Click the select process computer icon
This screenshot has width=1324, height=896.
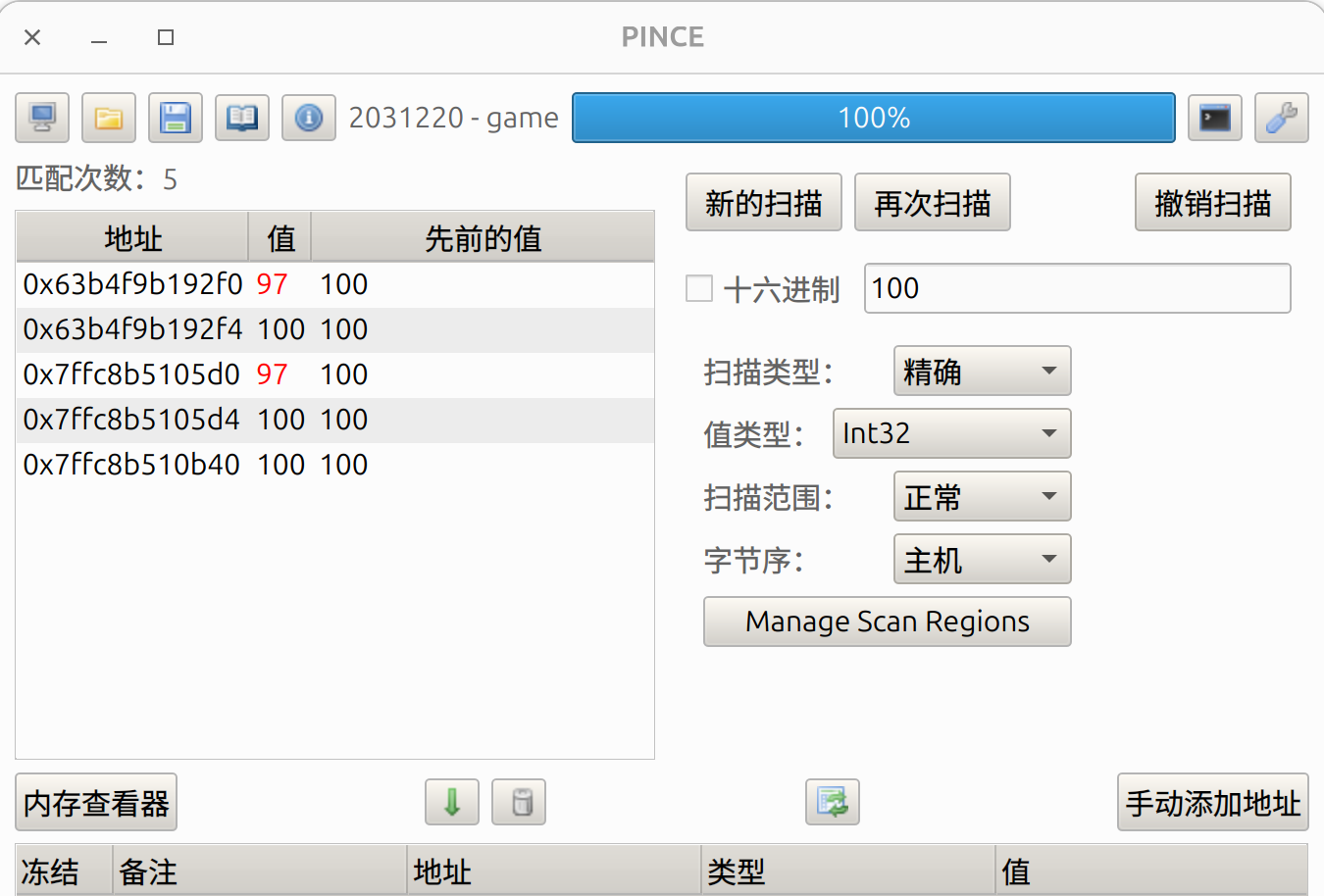pyautogui.click(x=42, y=119)
